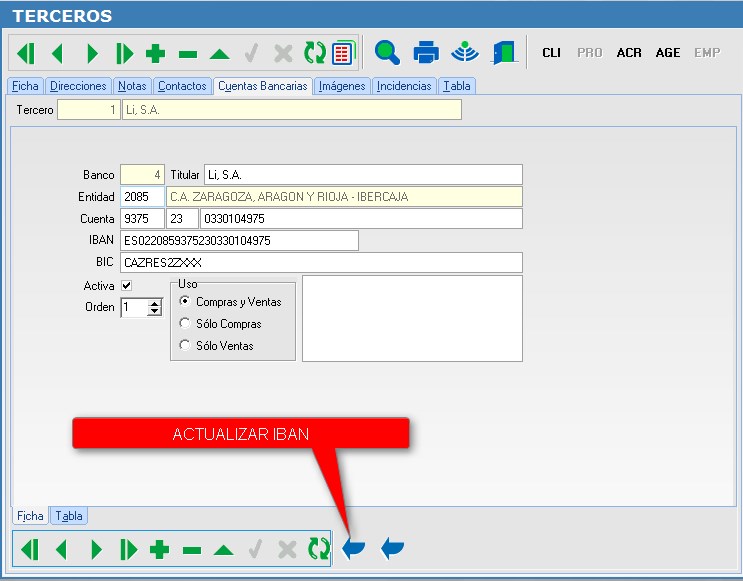Remove bank account with bottom minus icon
This screenshot has width=743, height=581.
pyautogui.click(x=191, y=551)
